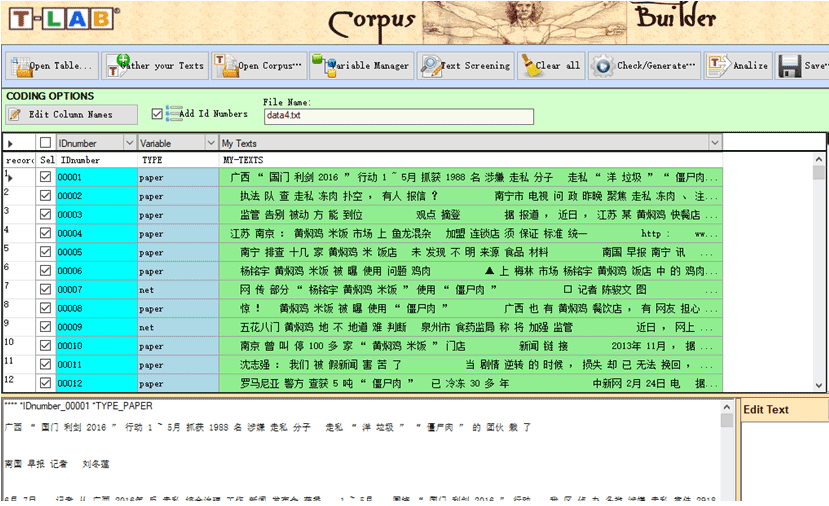Click the TYPE subheader label
Screen dimensions: 829x506
pyautogui.click(x=152, y=160)
